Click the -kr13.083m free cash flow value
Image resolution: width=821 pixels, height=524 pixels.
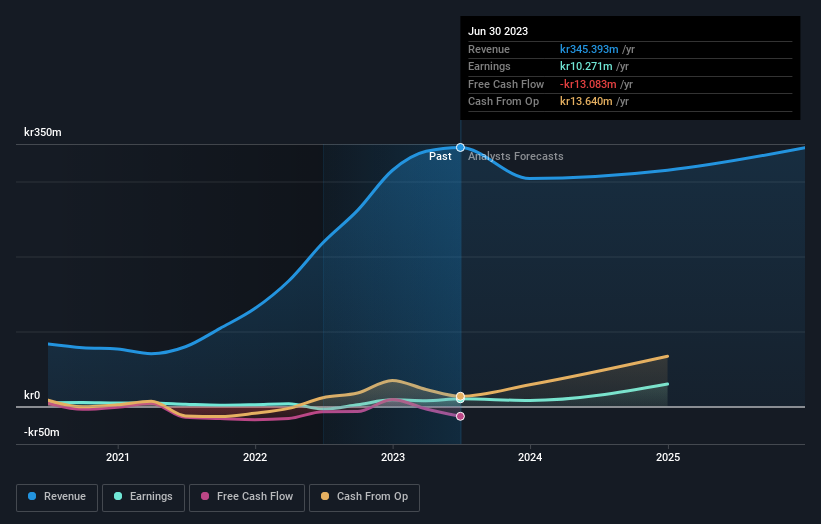click(x=588, y=84)
